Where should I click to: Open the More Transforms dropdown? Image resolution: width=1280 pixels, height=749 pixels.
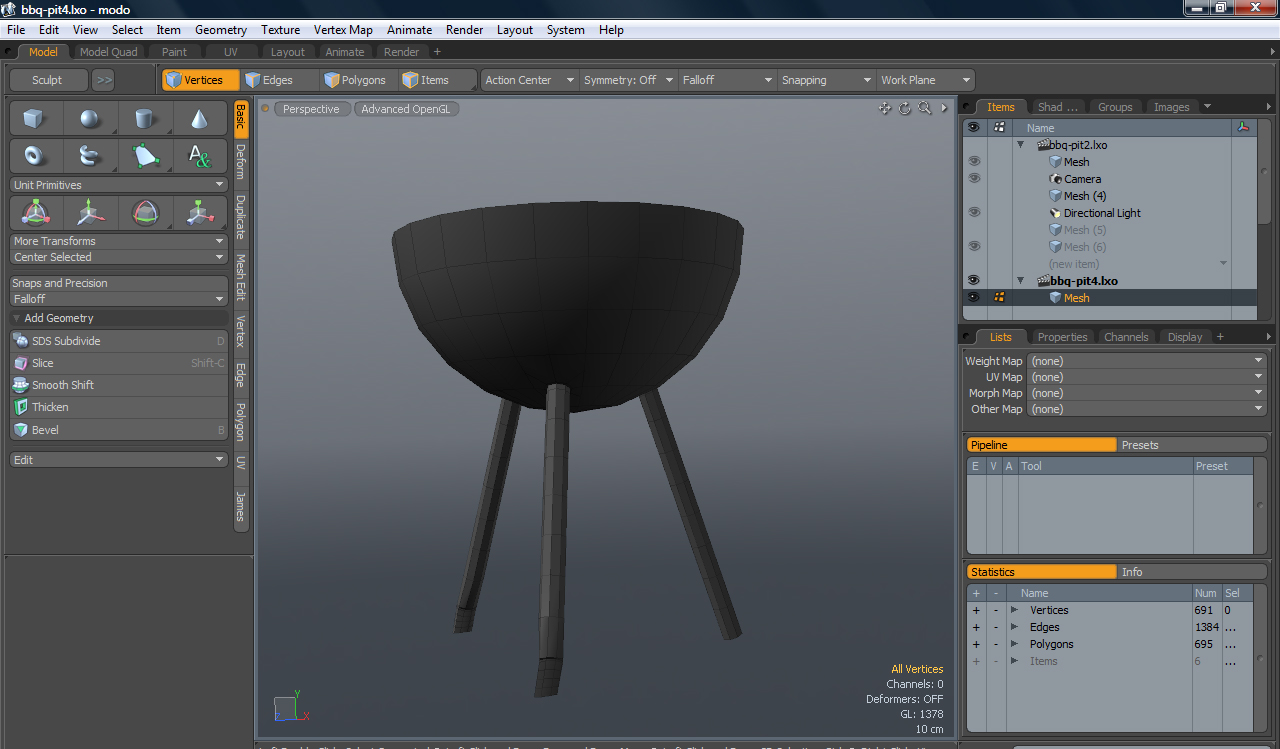(x=119, y=241)
